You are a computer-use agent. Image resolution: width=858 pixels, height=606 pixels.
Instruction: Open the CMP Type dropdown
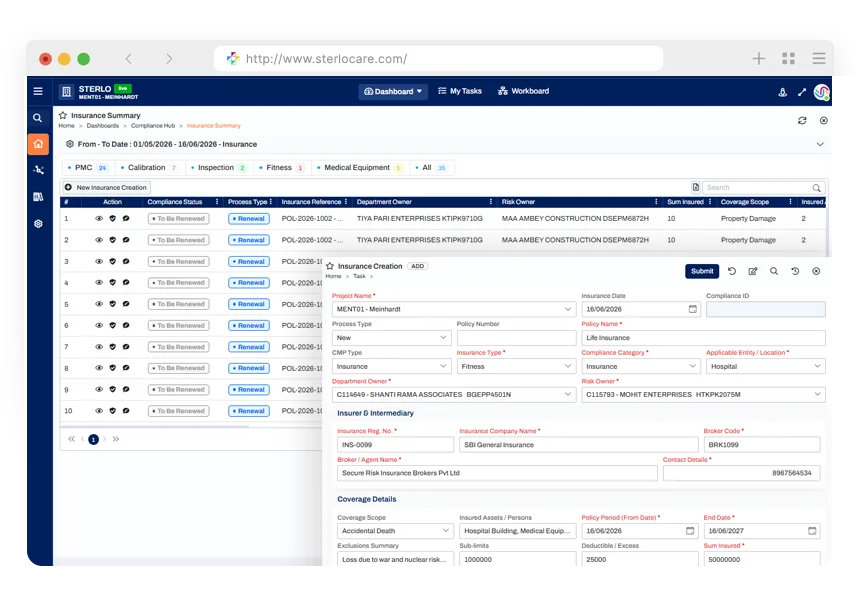coord(391,366)
